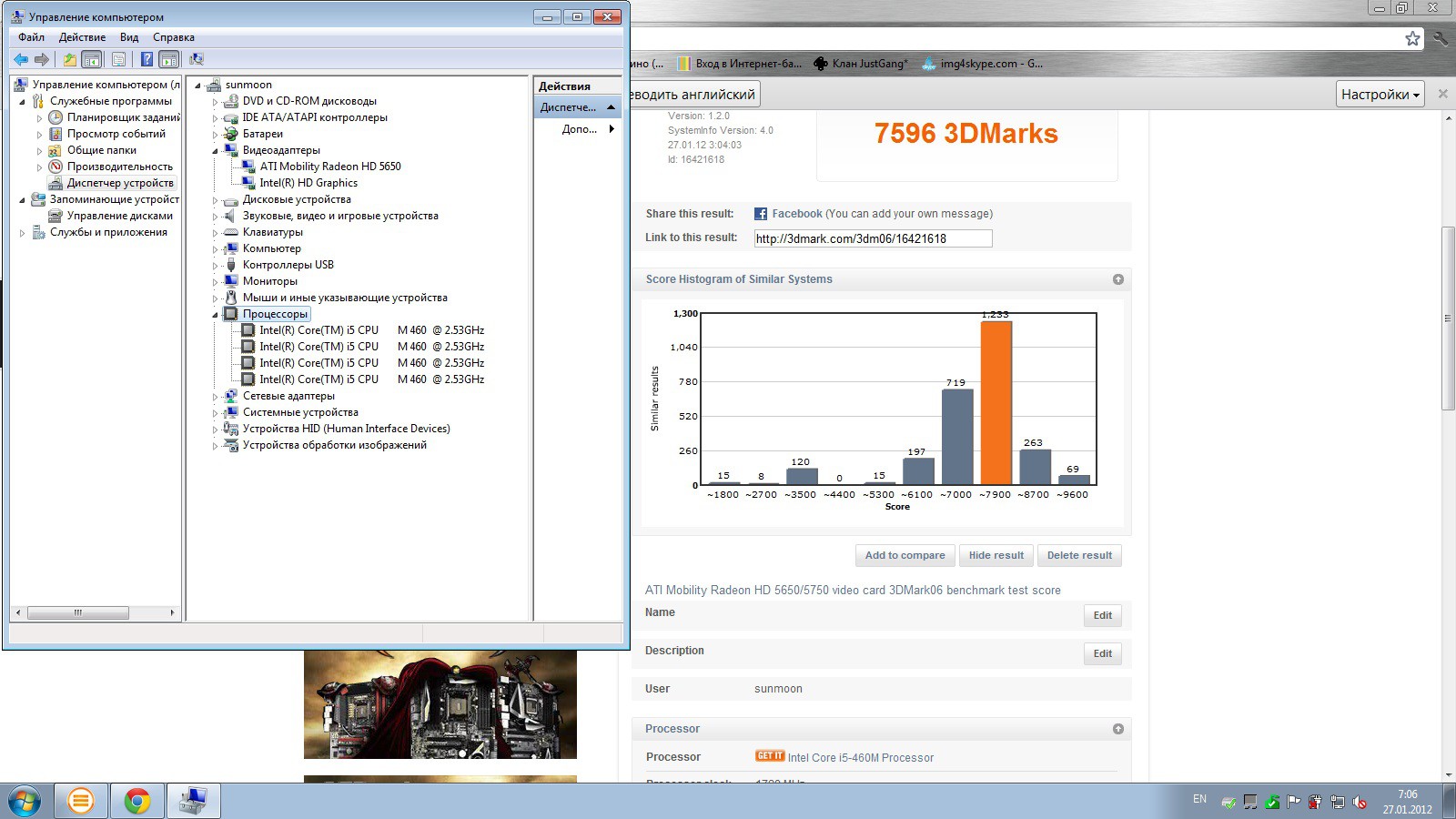Collapse the Видеоадаптеры node
The image size is (1456, 819).
click(216, 151)
